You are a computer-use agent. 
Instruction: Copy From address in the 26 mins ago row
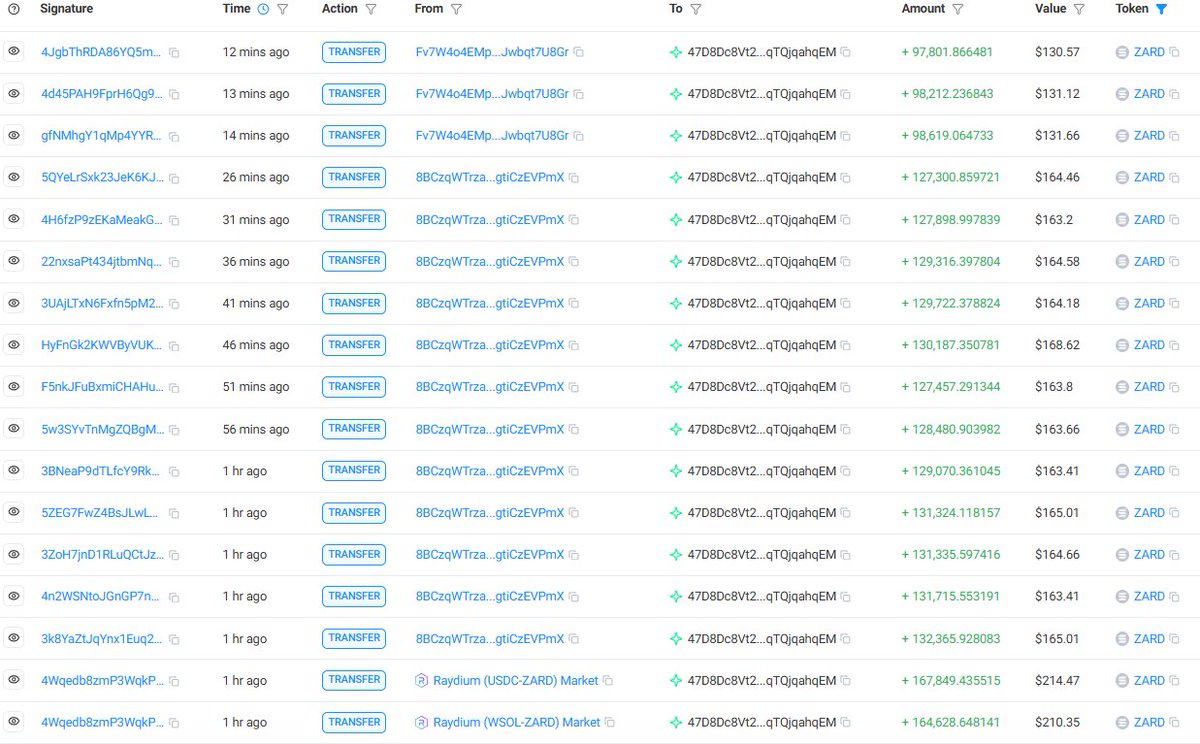coord(574,178)
